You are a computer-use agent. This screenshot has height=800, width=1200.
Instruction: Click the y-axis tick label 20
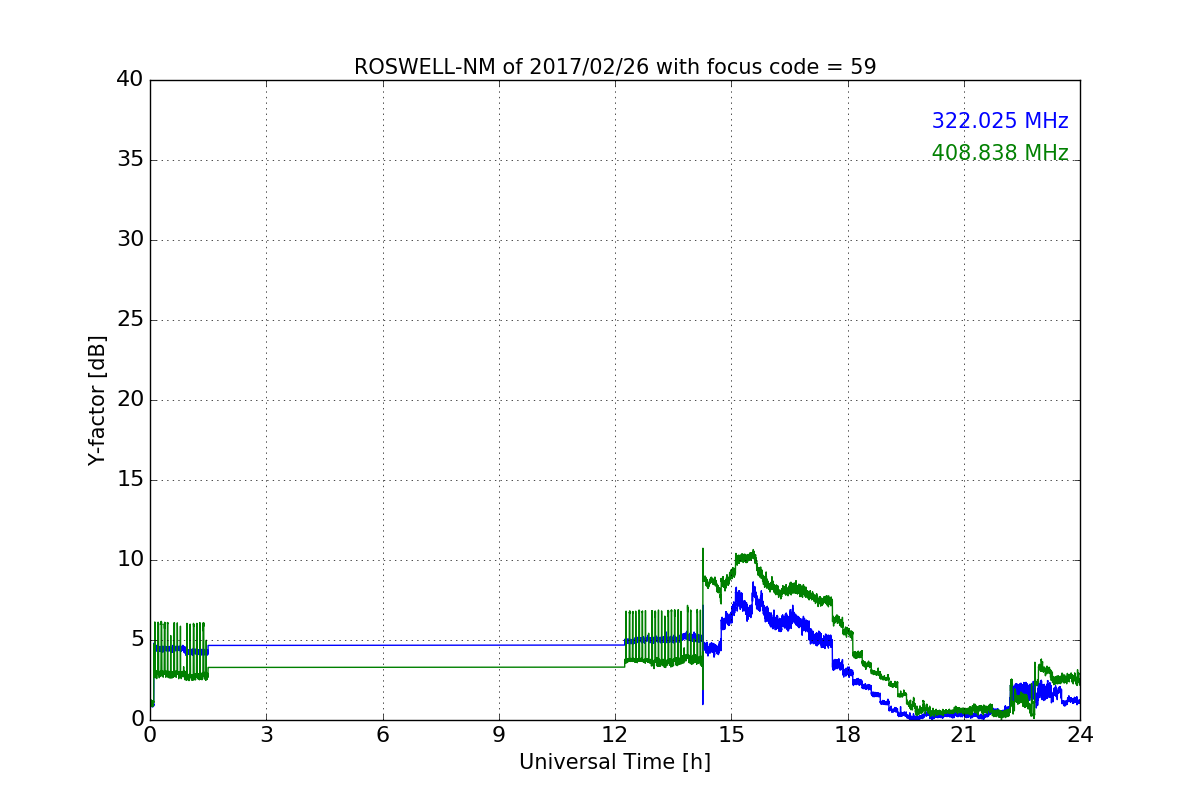point(130,400)
